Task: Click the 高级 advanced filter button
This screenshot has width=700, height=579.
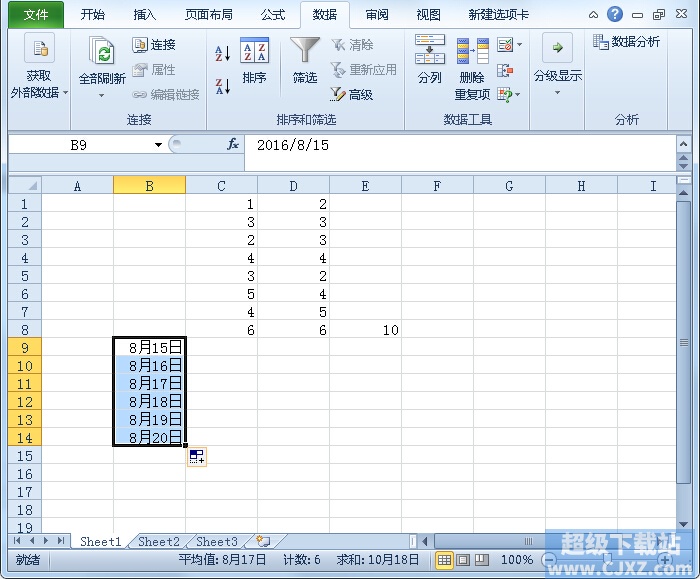Action: tap(352, 94)
